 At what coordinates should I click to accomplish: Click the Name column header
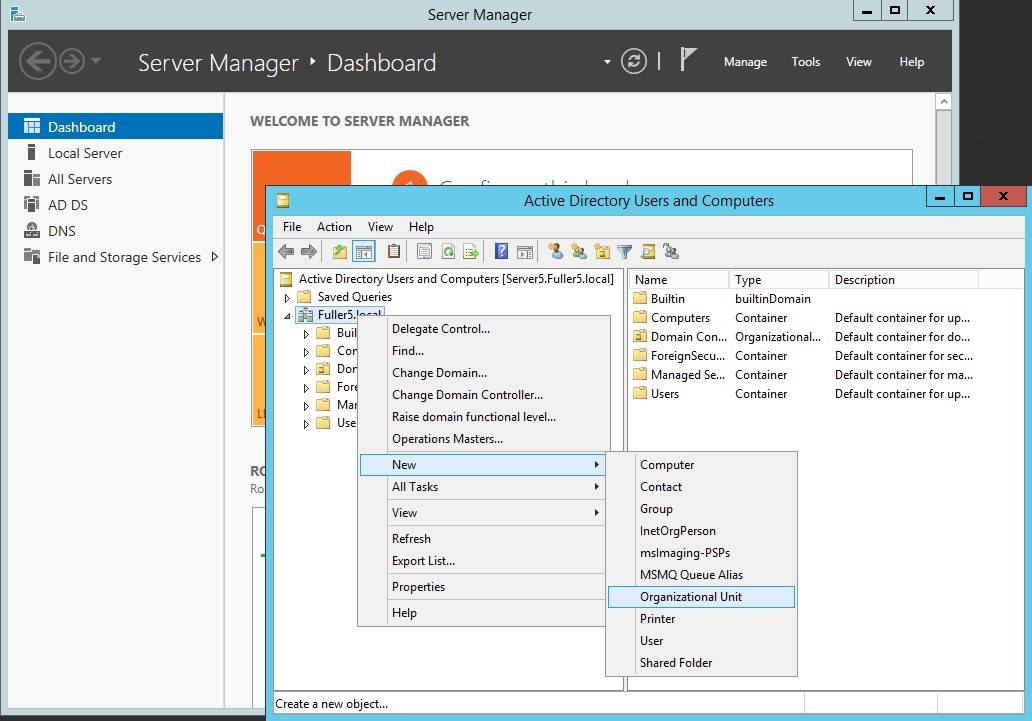679,280
